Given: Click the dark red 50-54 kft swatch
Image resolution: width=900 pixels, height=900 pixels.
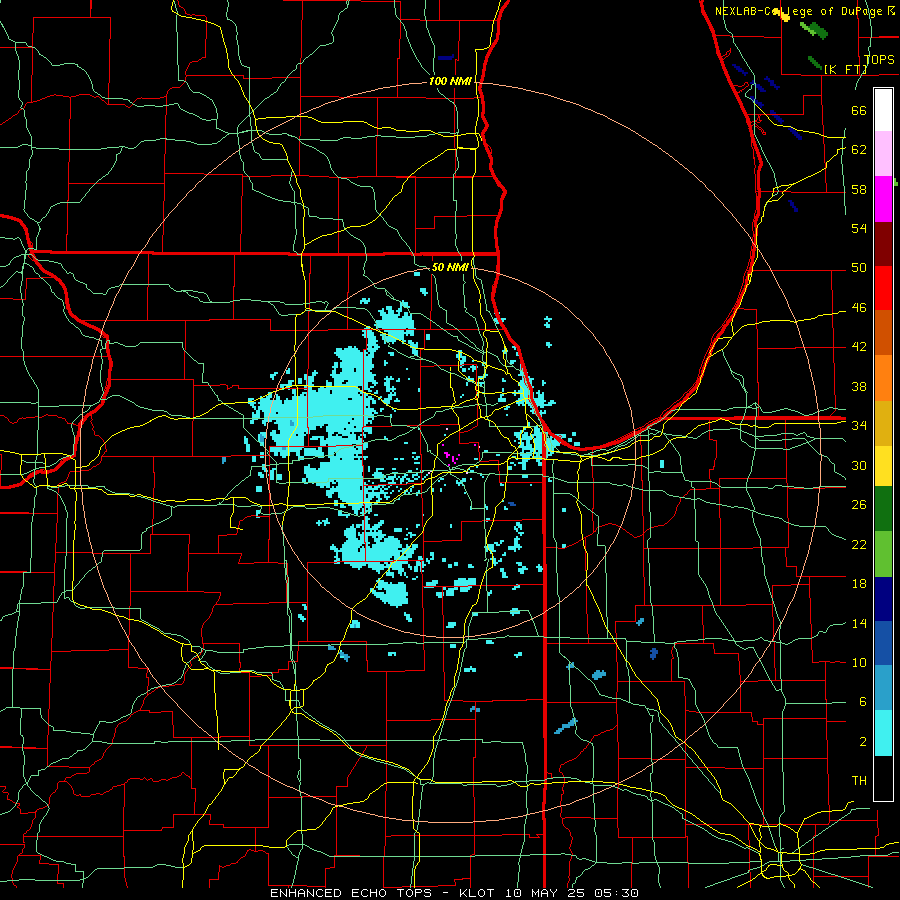Looking at the screenshot, I should tap(883, 243).
